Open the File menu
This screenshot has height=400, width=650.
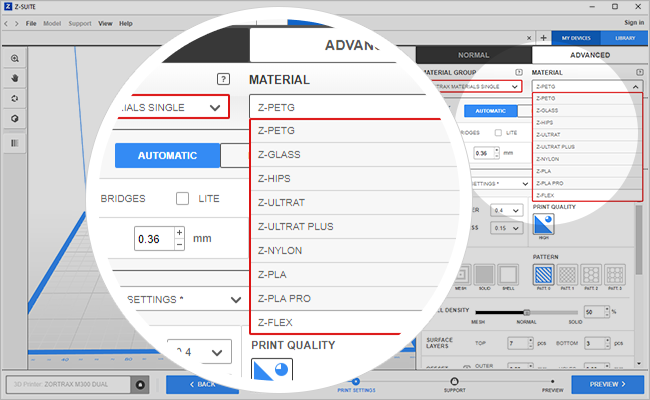[31, 24]
